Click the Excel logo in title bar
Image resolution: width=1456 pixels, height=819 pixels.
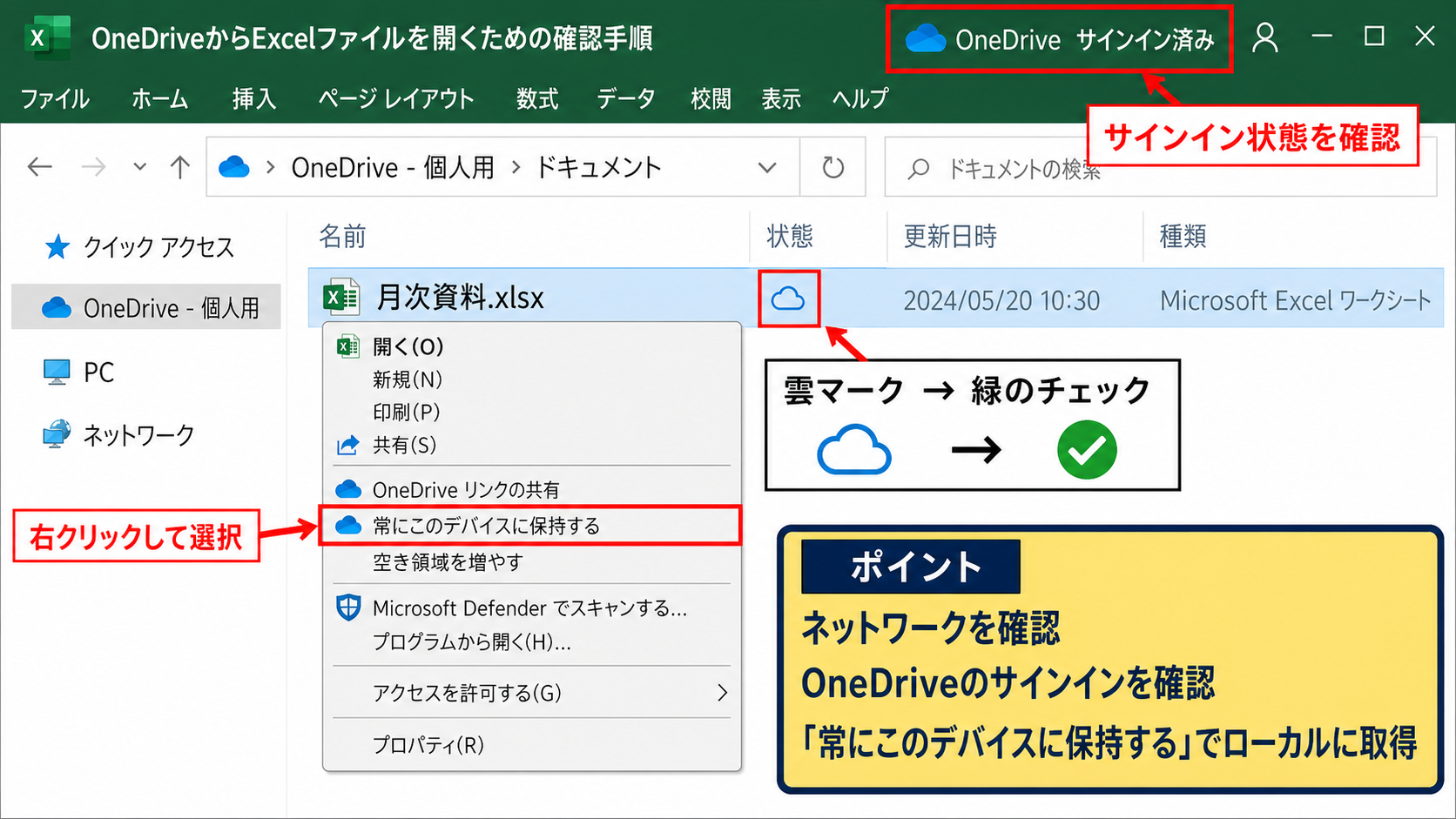[x=47, y=37]
